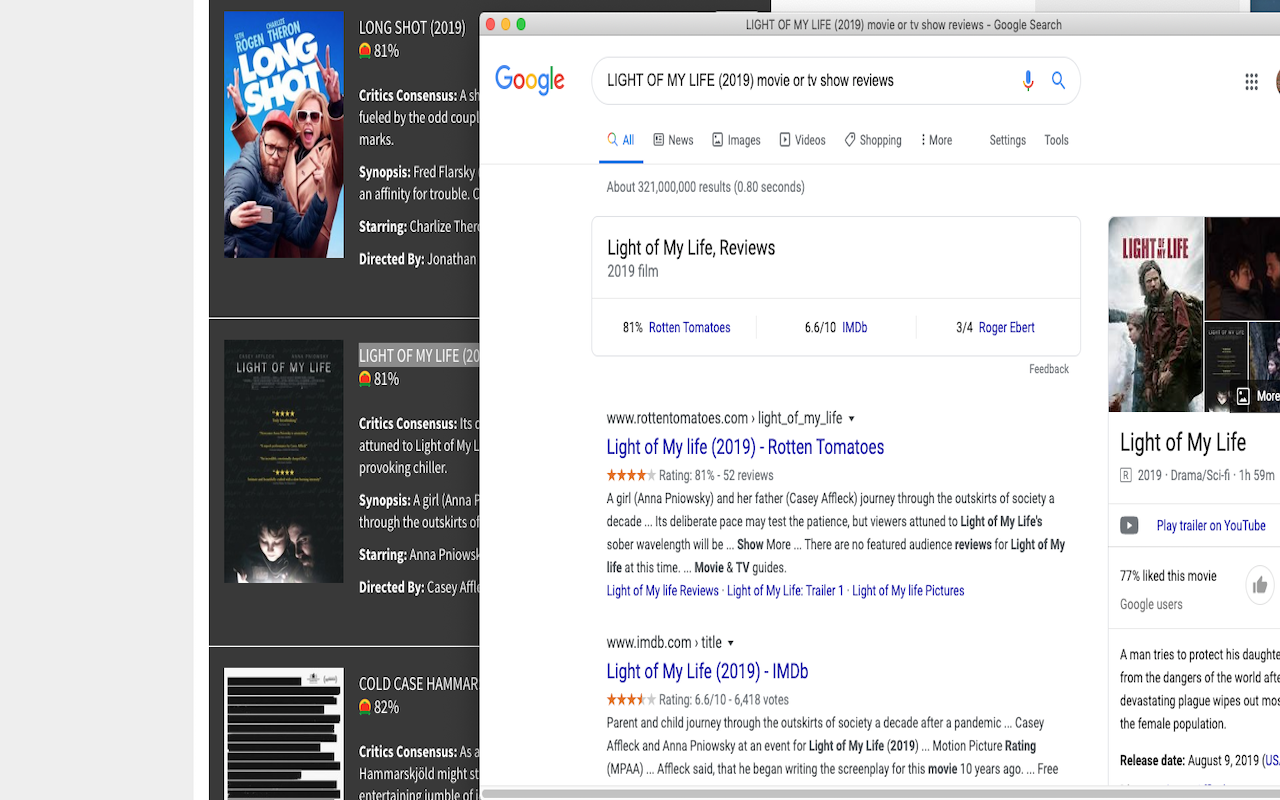Screen dimensions: 1280x800
Task: Open Light of My Life: Trailer 1 sublink
Action: (x=785, y=591)
